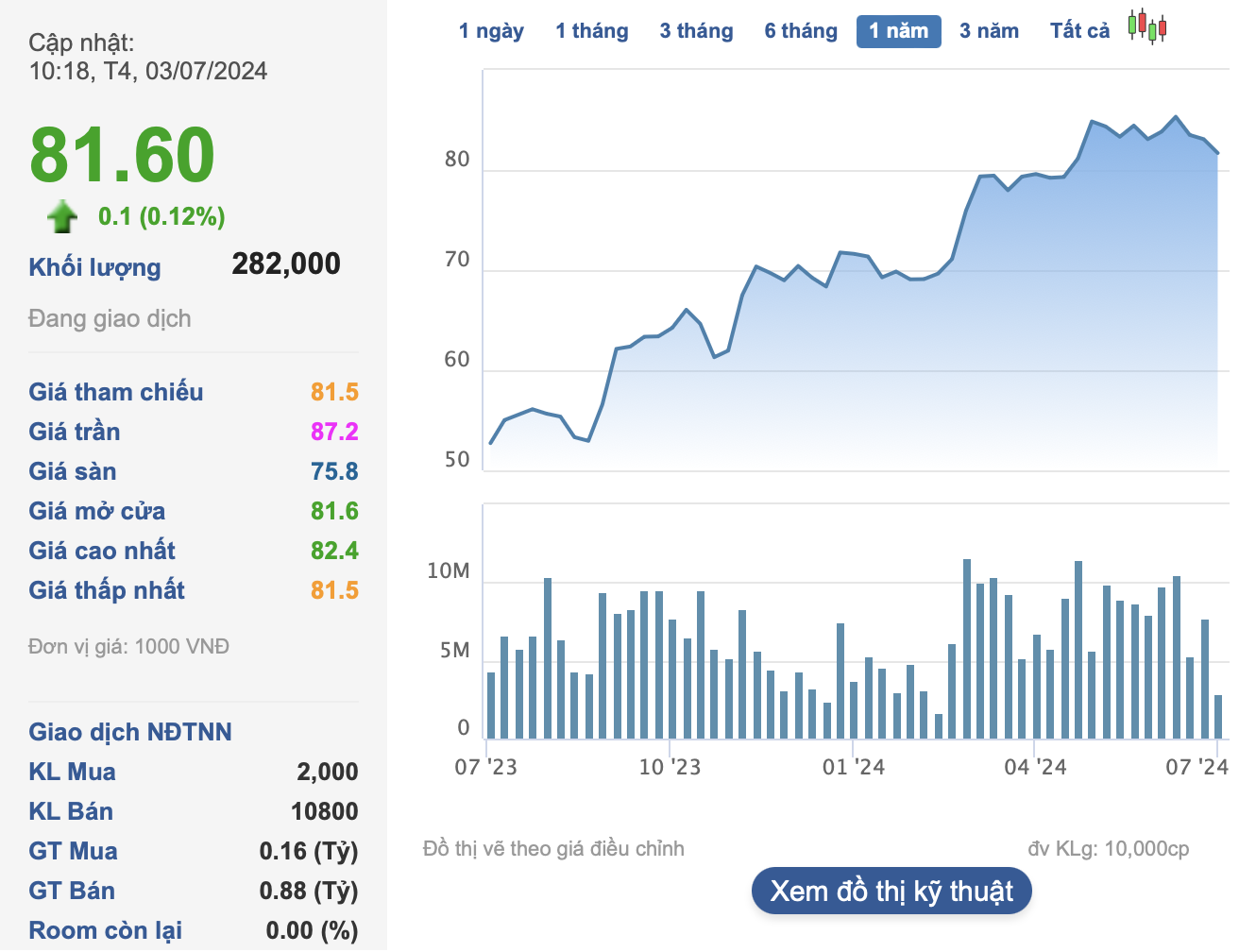The image size is (1239, 952).
Task: Click the Đơn vị giá: 1000 VNĐ note
Action: tap(128, 647)
